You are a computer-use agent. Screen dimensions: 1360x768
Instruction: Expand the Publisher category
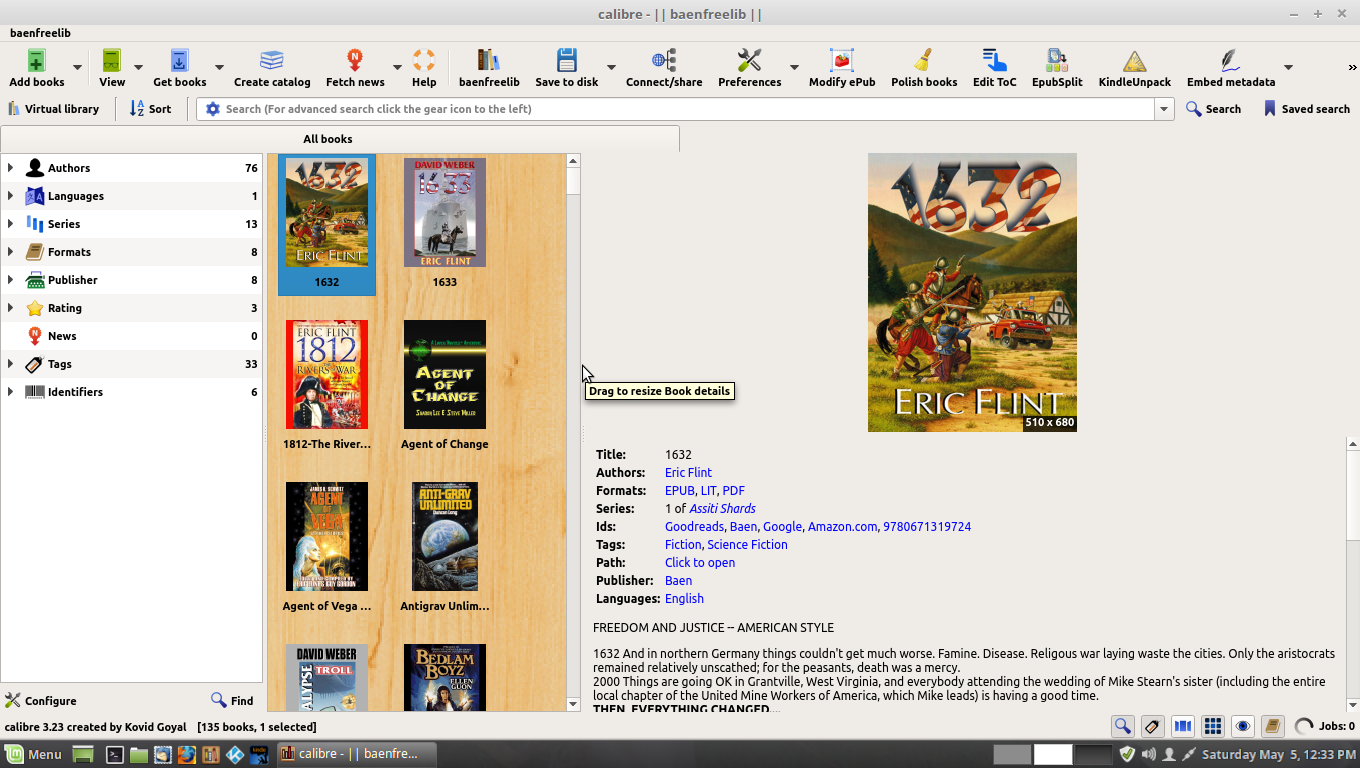click(10, 280)
